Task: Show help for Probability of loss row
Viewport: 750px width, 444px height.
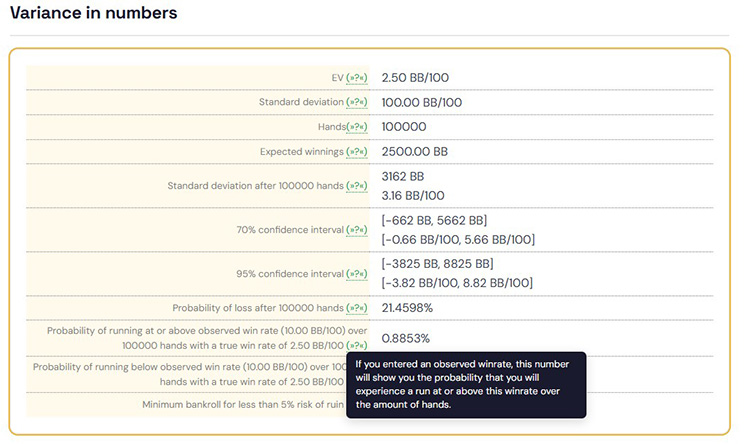Action: pos(356,307)
